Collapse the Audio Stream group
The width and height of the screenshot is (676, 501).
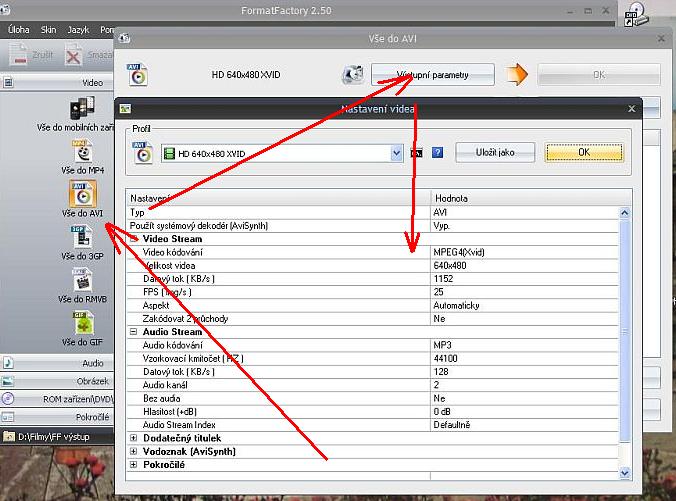tap(134, 332)
